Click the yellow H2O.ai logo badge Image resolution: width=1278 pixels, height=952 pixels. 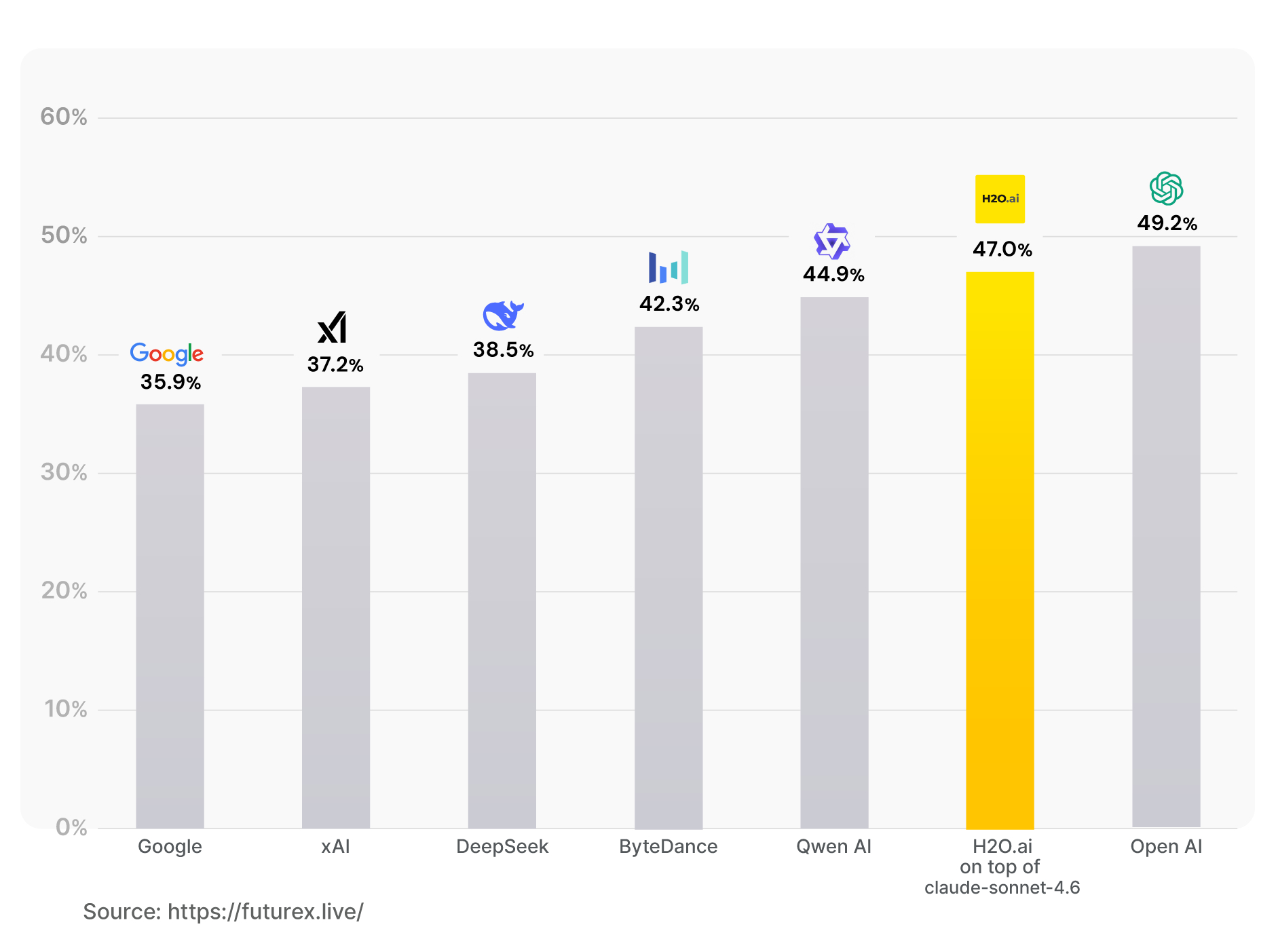1000,199
